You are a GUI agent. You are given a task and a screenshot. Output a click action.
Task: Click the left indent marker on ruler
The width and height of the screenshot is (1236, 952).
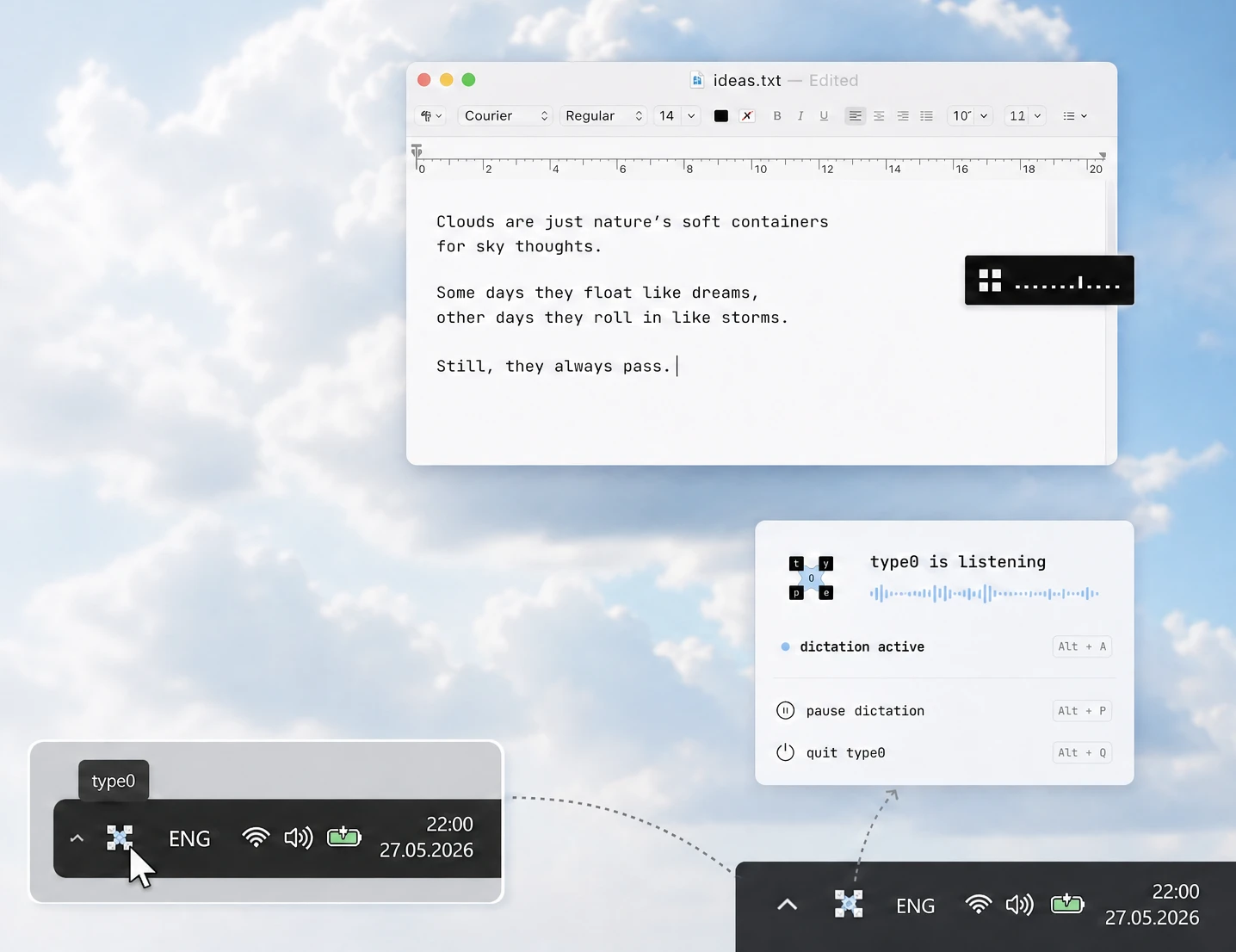[x=417, y=151]
